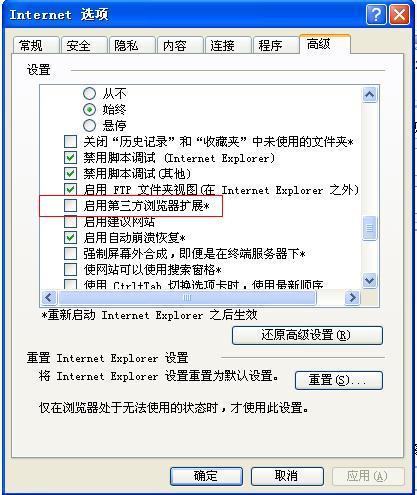Click the 还原高级设置 button
The image size is (417, 495).
[307, 335]
